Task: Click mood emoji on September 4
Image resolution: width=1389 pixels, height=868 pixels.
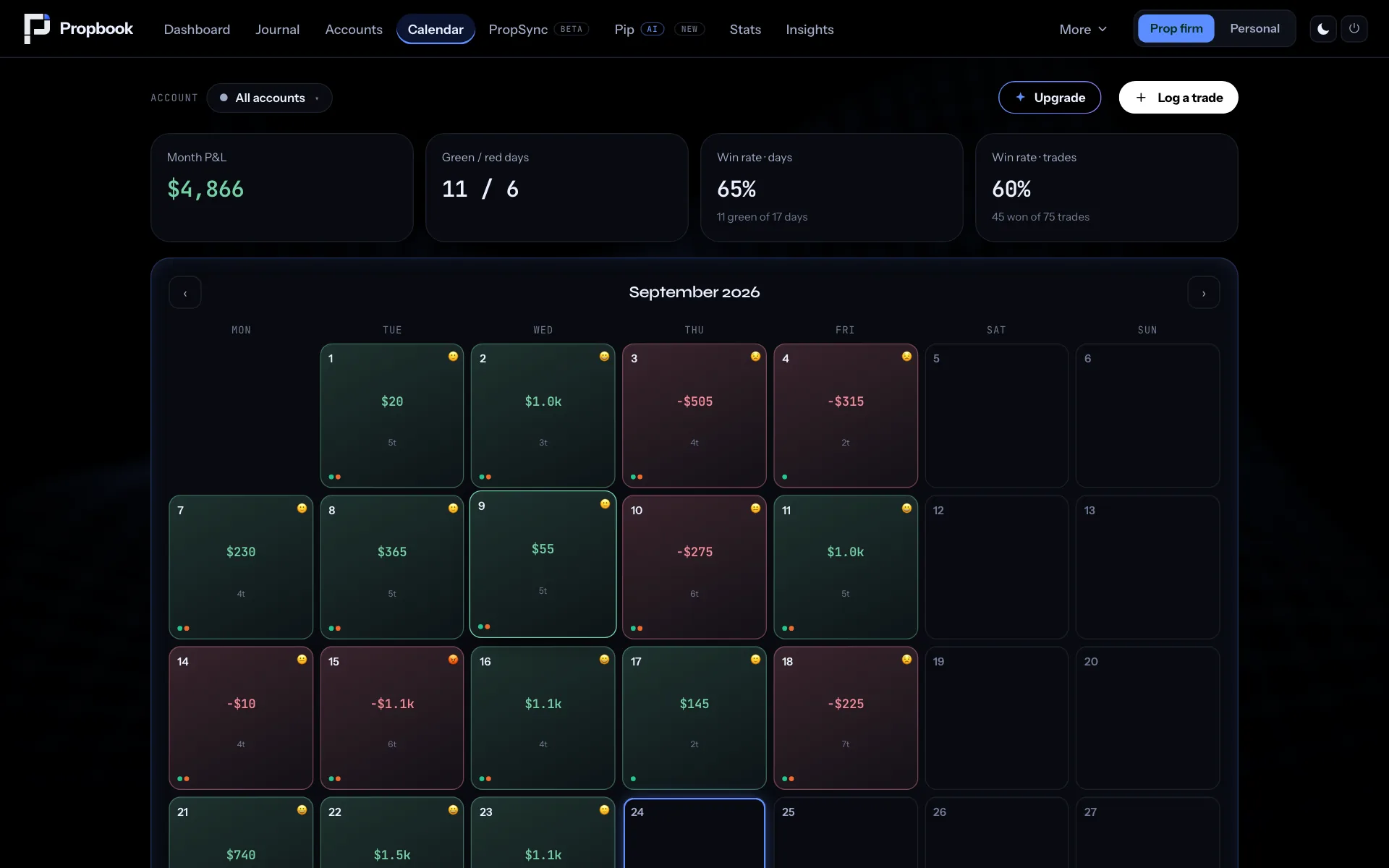Action: [906, 357]
